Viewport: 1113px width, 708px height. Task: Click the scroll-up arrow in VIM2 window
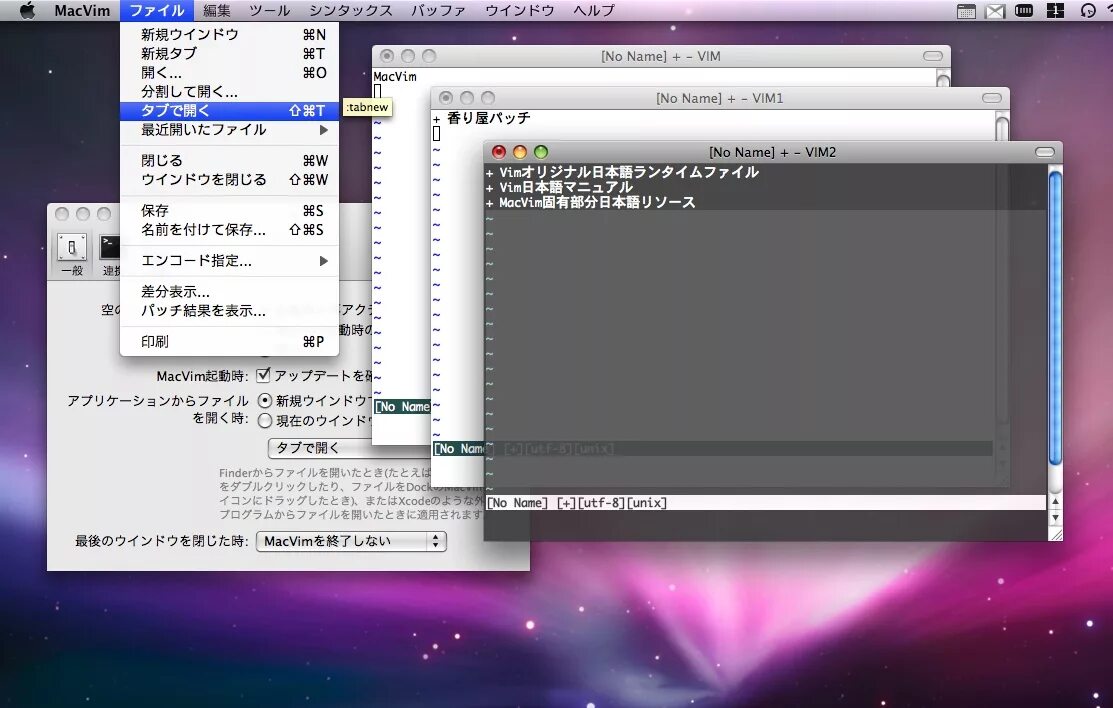[x=1056, y=501]
